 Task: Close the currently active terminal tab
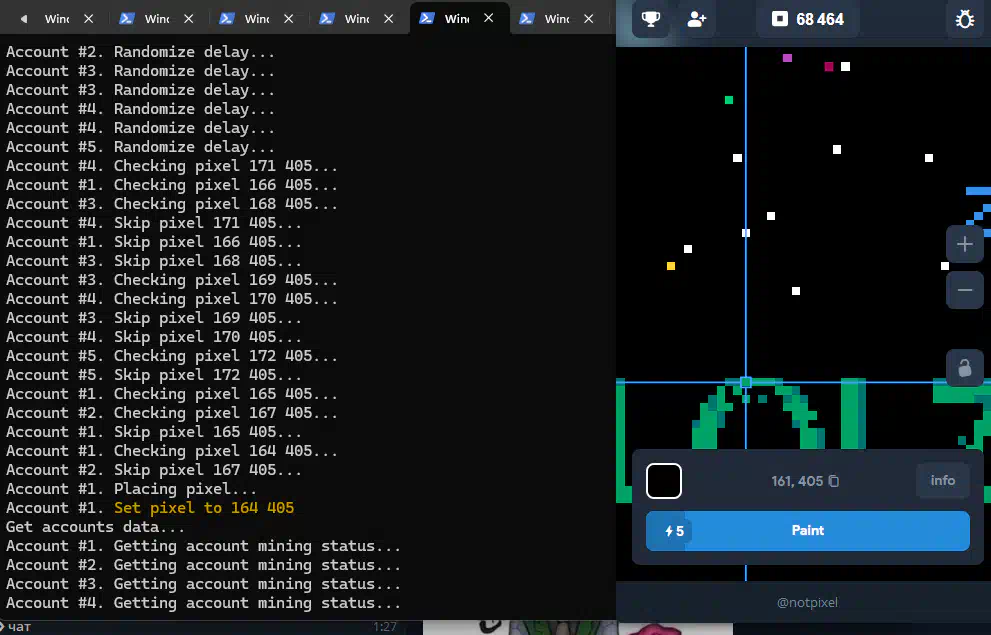[489, 18]
